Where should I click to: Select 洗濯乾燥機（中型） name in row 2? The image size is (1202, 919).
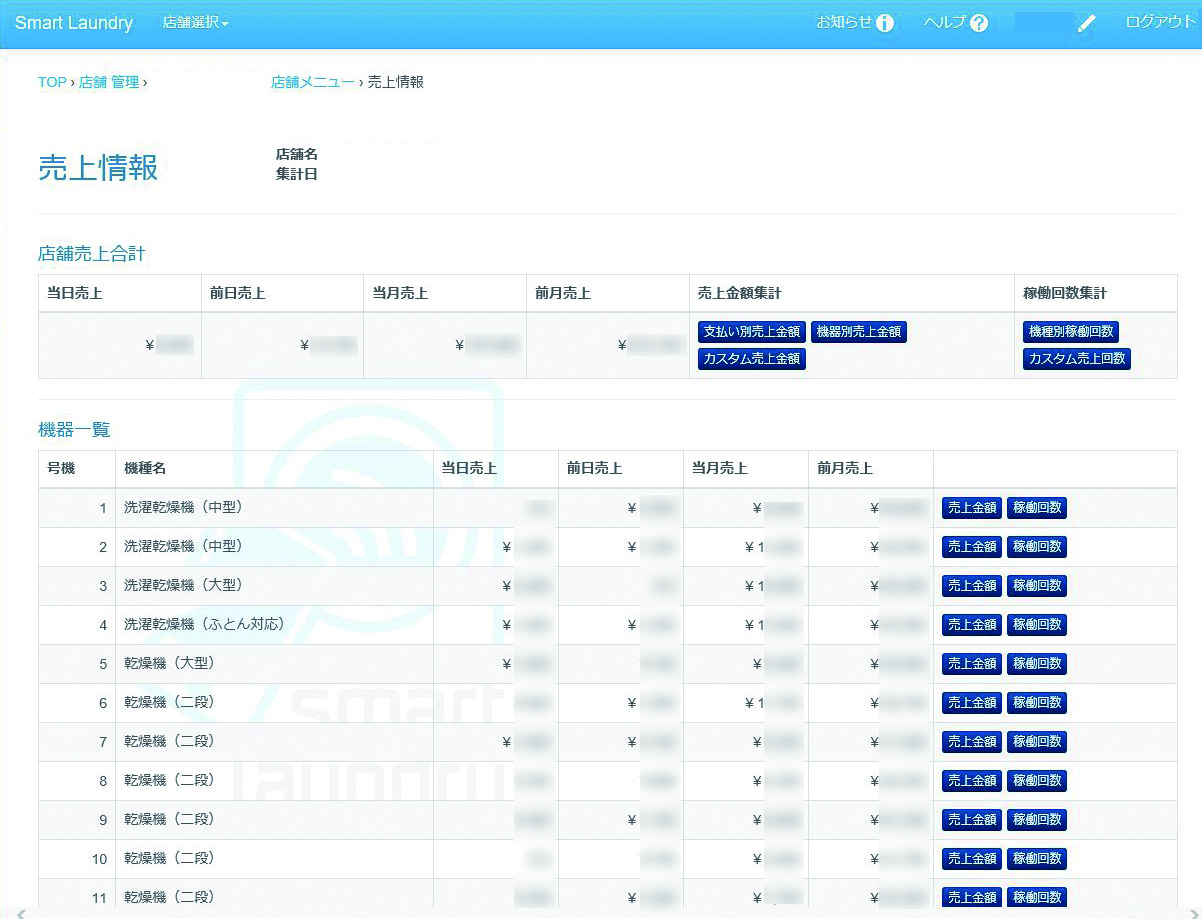click(184, 547)
